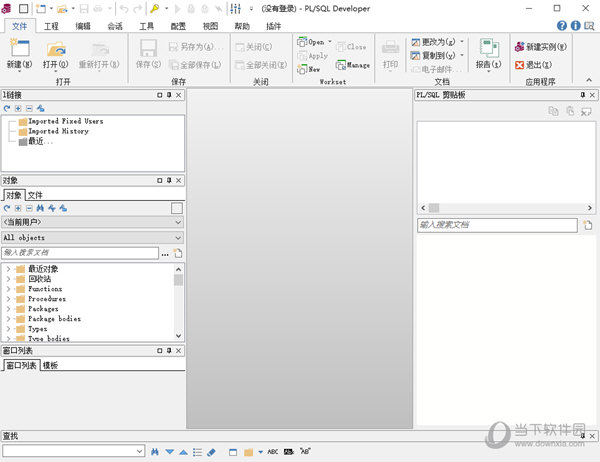Click binoculars find icon in 对象 toolbar
600x462 pixels.
[x=40, y=208]
